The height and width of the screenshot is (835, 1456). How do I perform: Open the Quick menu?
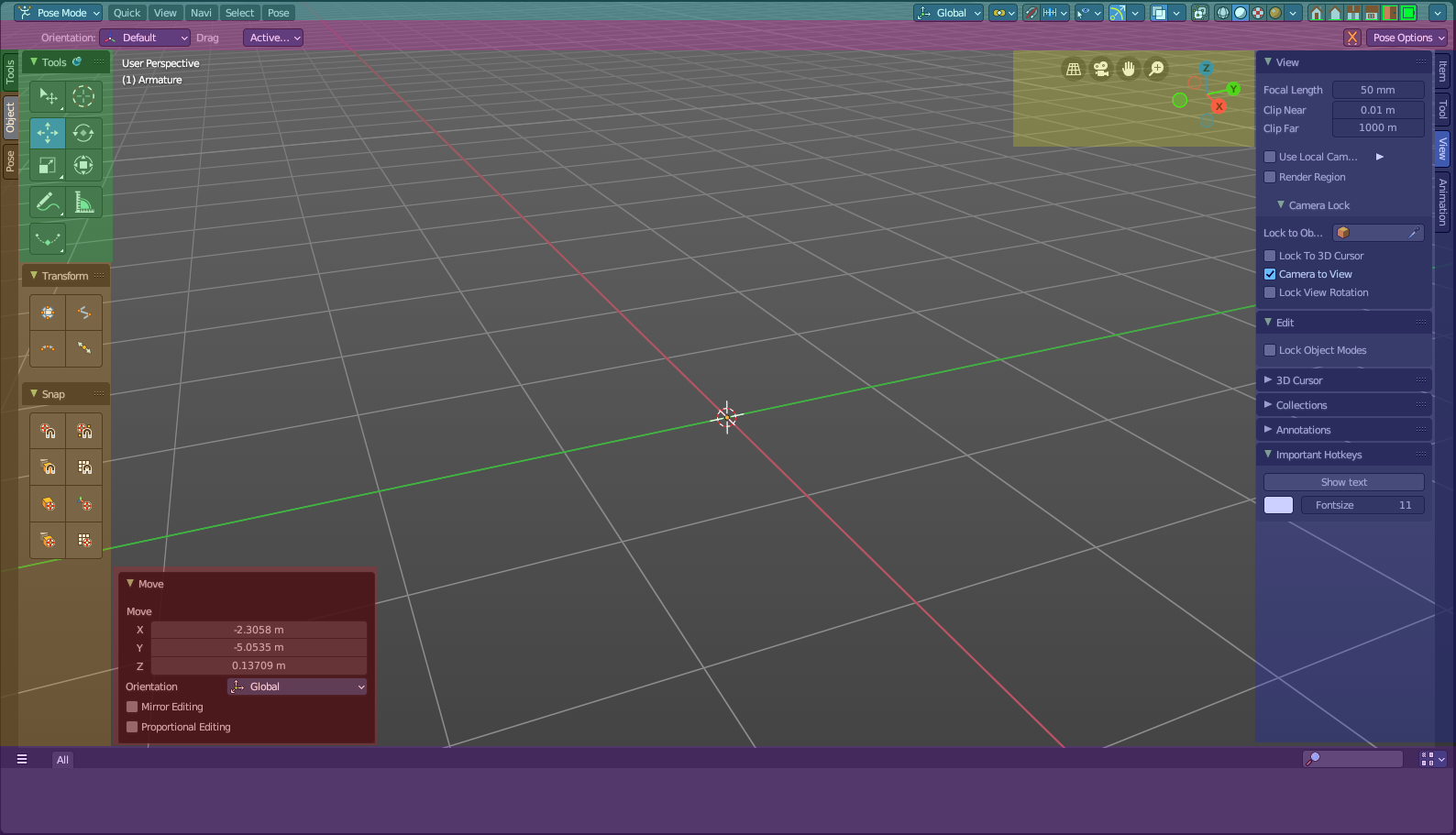pyautogui.click(x=127, y=13)
